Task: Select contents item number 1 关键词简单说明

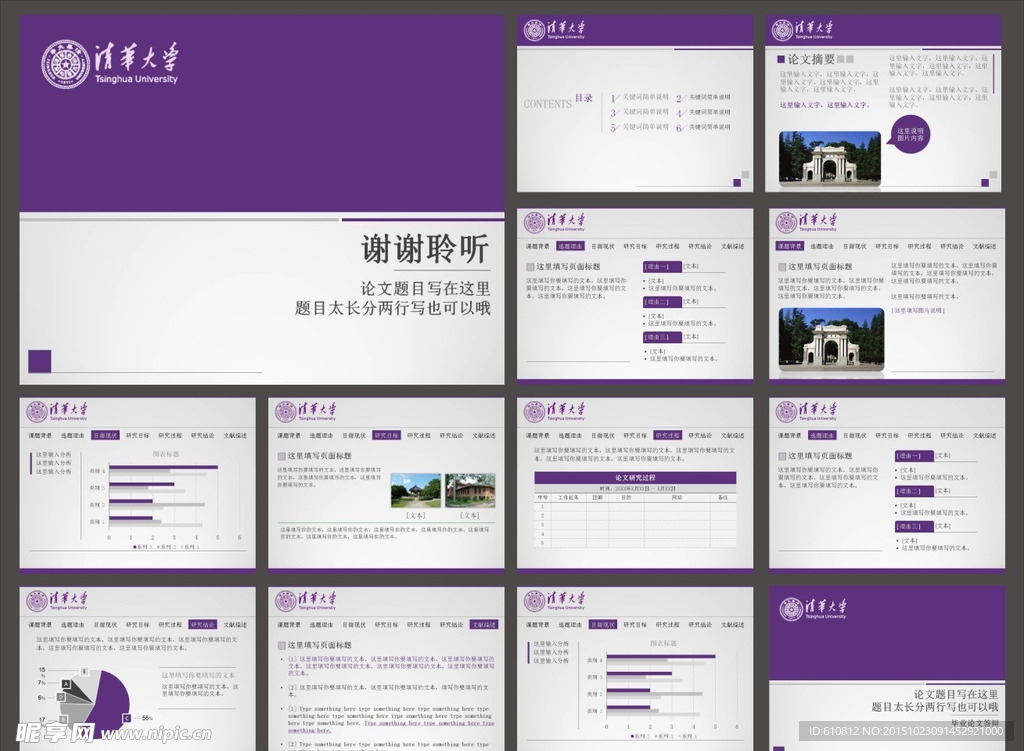Action: pos(640,97)
